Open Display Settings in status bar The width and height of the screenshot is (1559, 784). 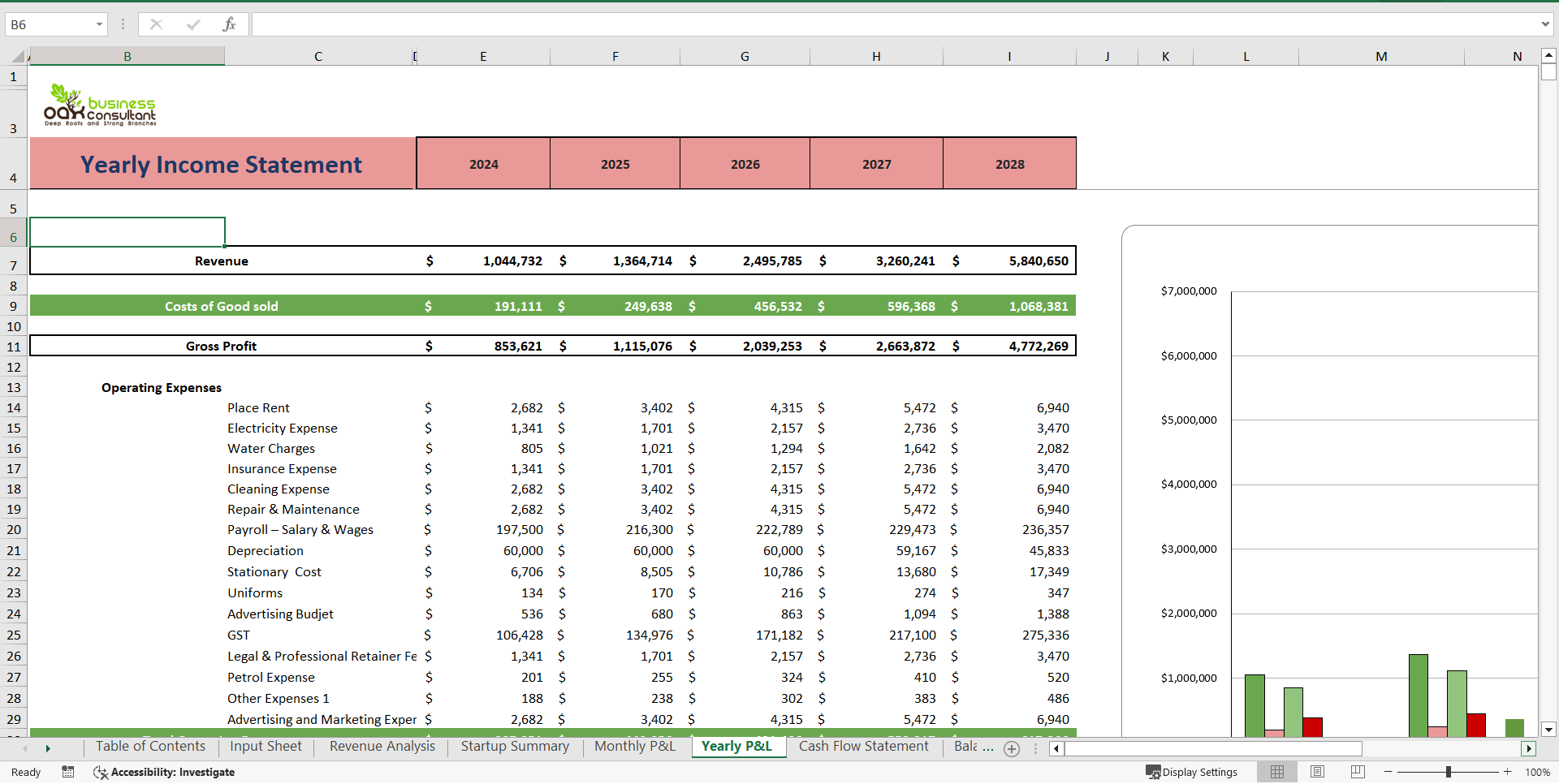tap(1191, 772)
